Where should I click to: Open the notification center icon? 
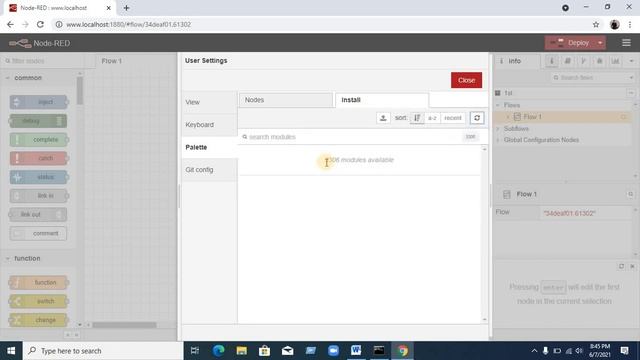pyautogui.click(x=624, y=351)
